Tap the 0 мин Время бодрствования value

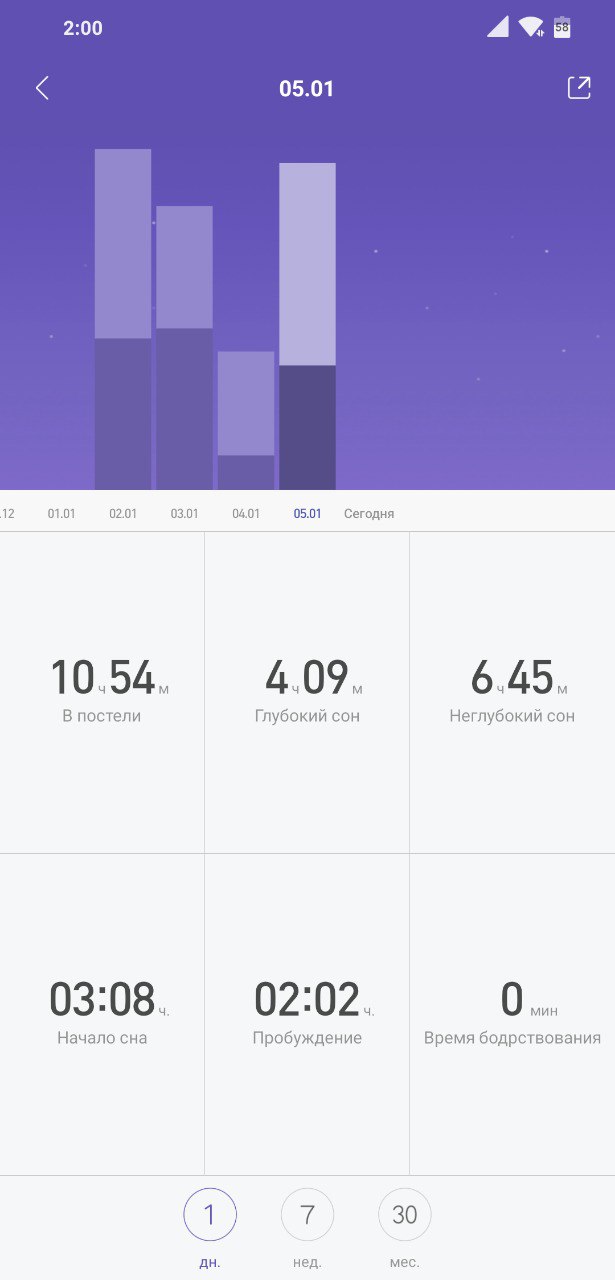[529, 1000]
